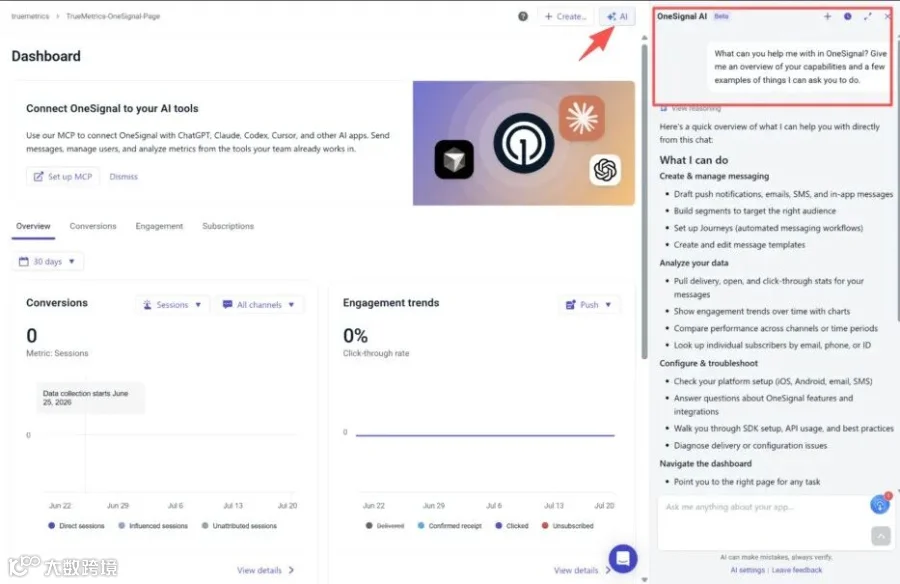Open the help question mark icon

(522, 16)
